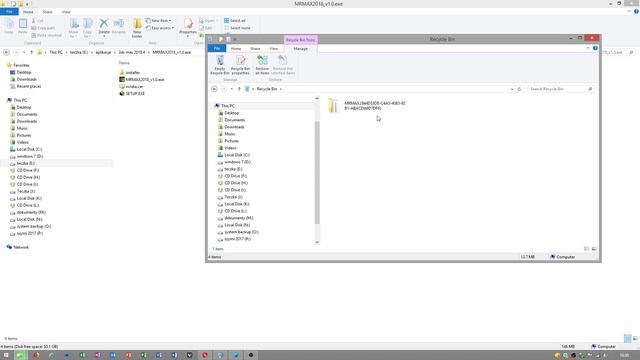
Task: Select Pictures in Recycle Bin navigation pane
Action: (x=231, y=141)
